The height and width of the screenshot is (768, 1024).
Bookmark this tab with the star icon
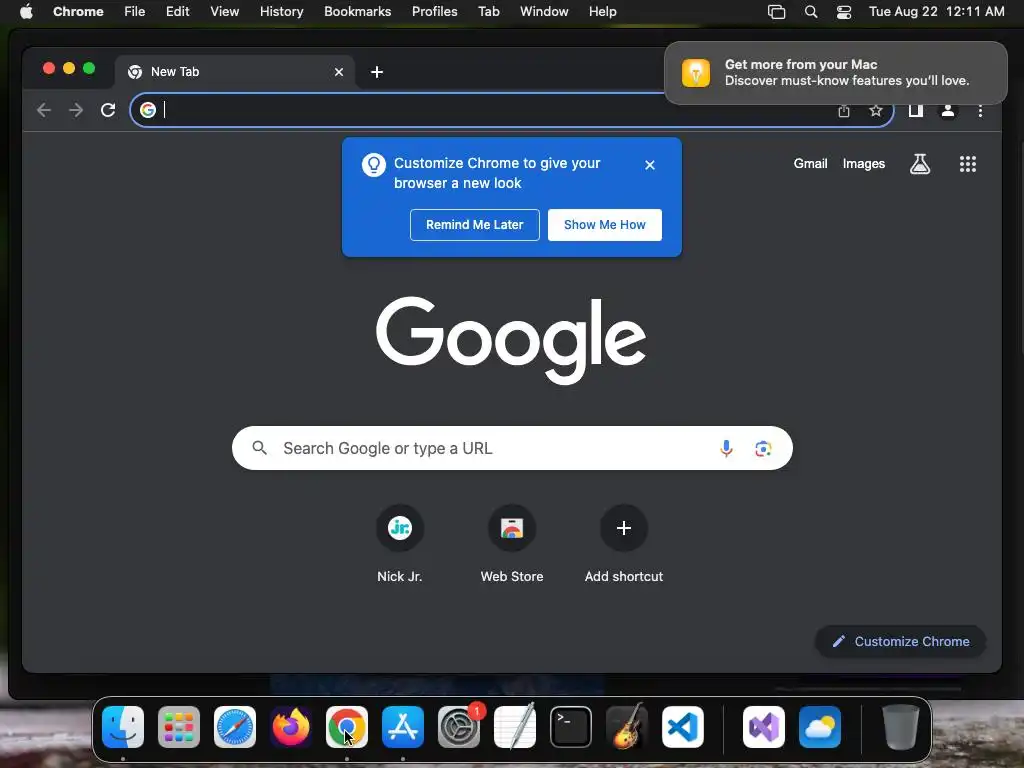876,110
